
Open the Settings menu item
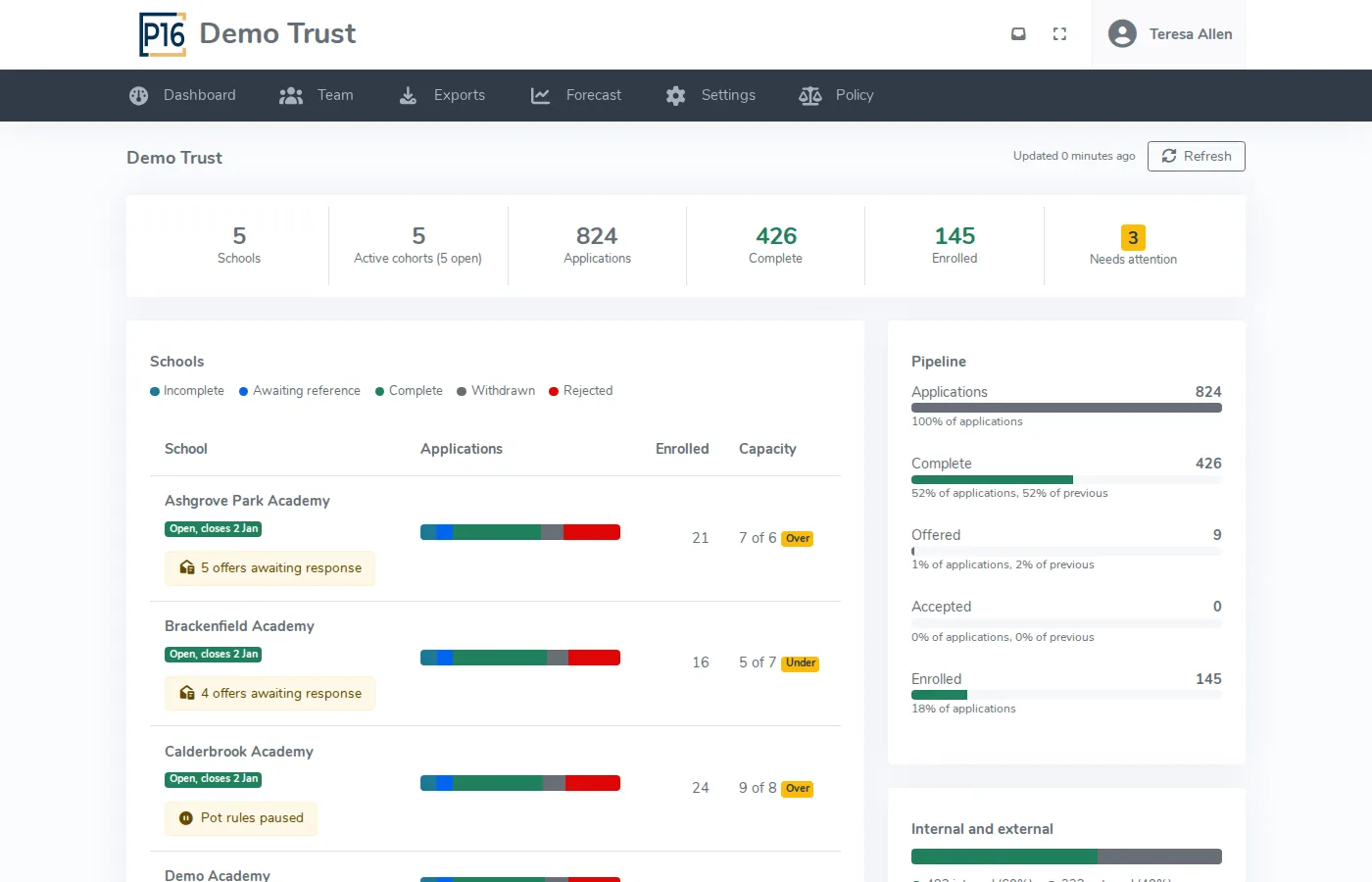pos(710,95)
